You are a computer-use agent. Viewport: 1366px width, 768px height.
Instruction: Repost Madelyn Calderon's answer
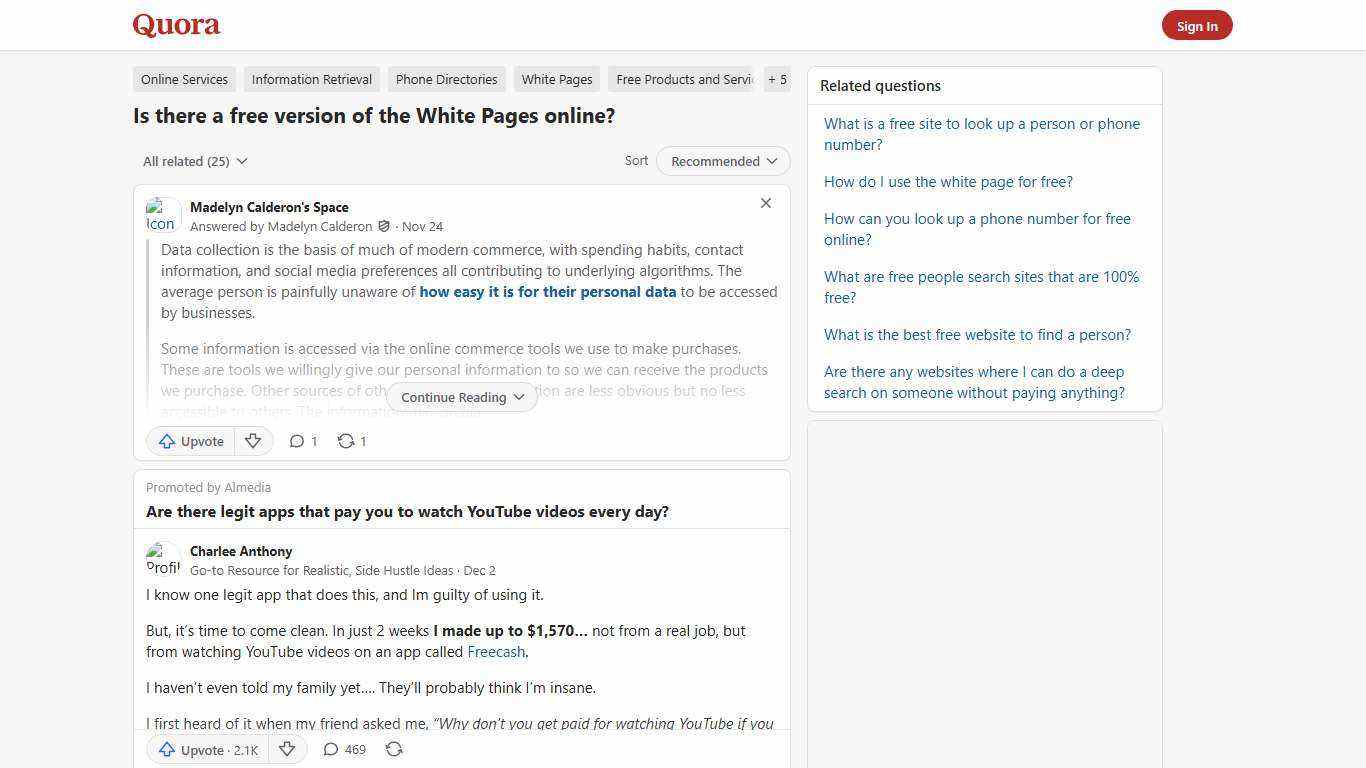pyautogui.click(x=351, y=441)
